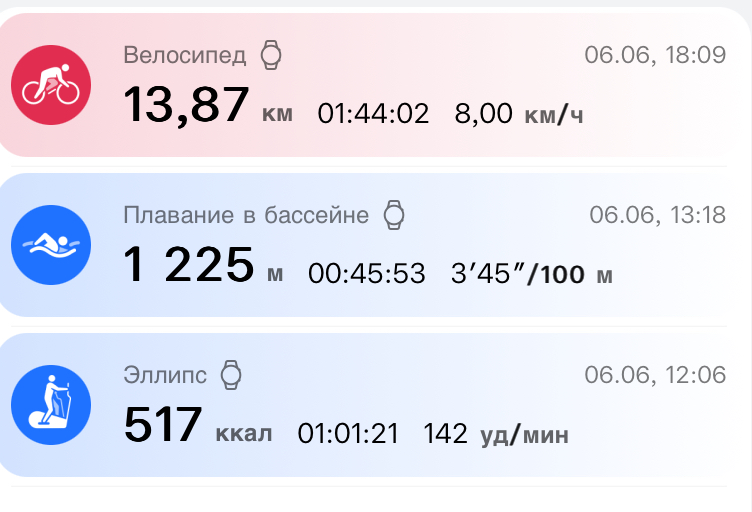Screen dimensions: 752x512
Task: Click the 8,00 км/ч average speed
Action: [x=519, y=113]
